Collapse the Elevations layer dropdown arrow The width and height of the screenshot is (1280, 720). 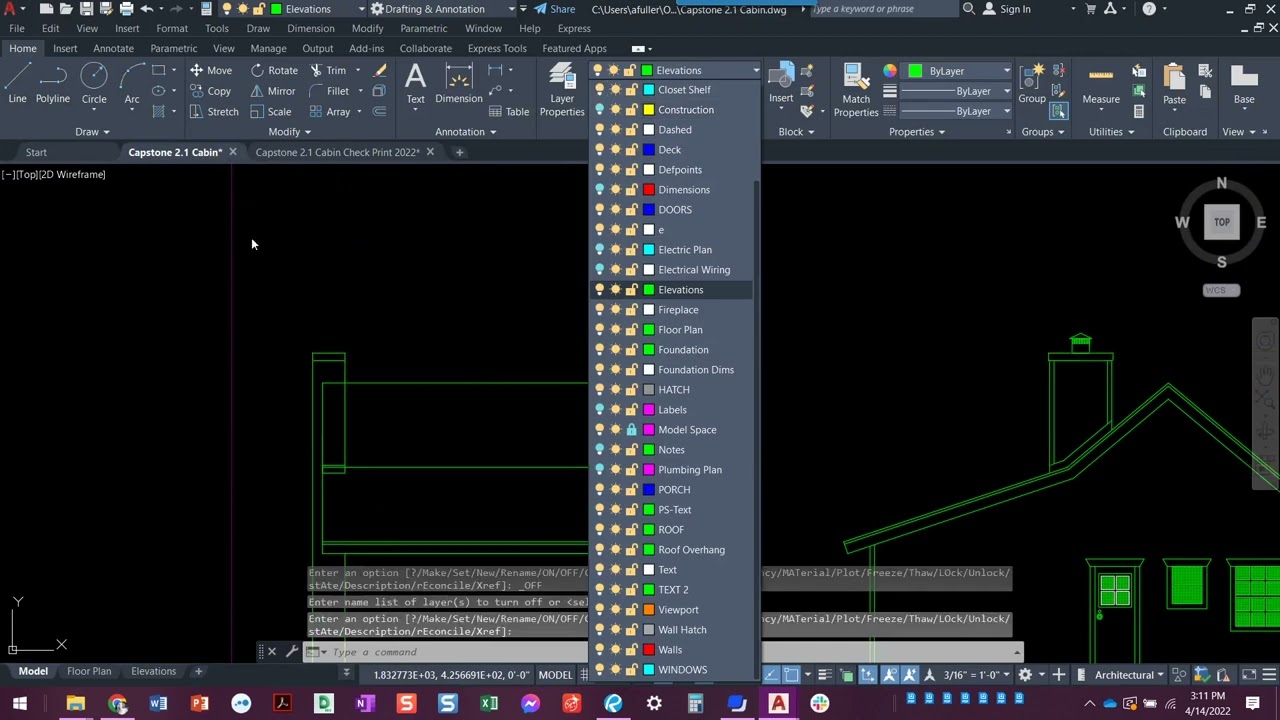coord(755,70)
